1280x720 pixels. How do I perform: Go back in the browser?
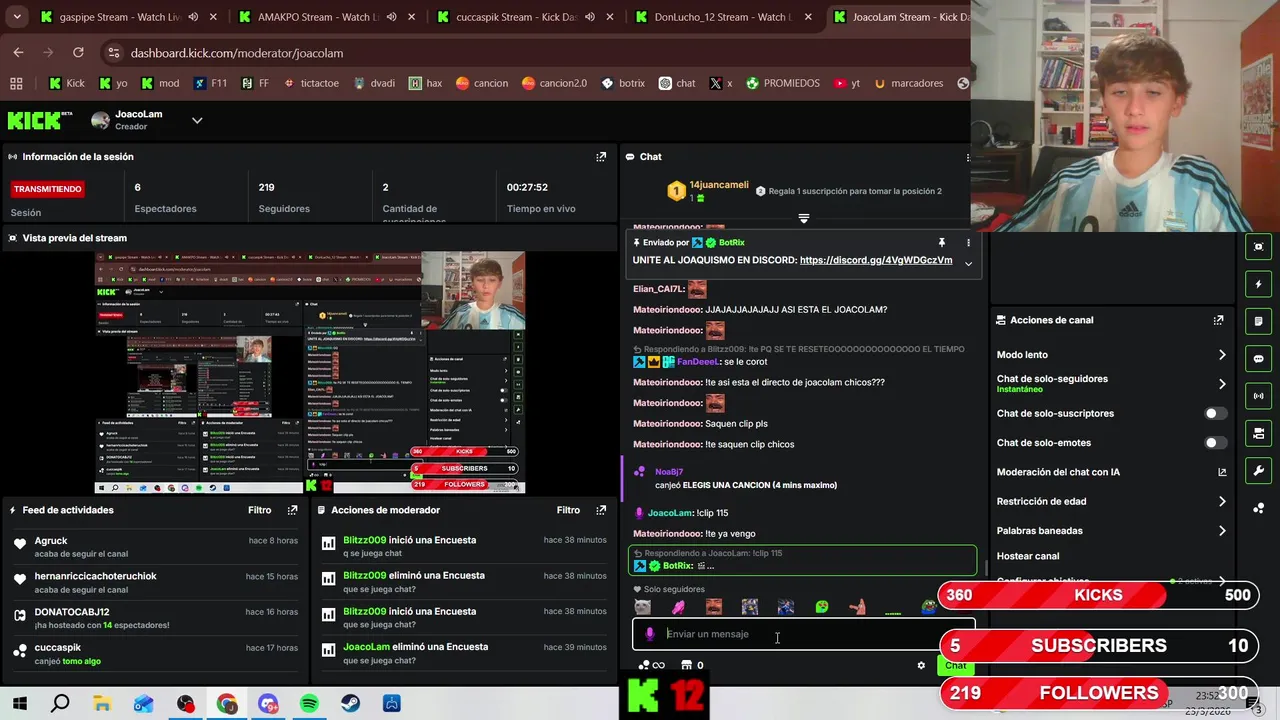pos(18,52)
